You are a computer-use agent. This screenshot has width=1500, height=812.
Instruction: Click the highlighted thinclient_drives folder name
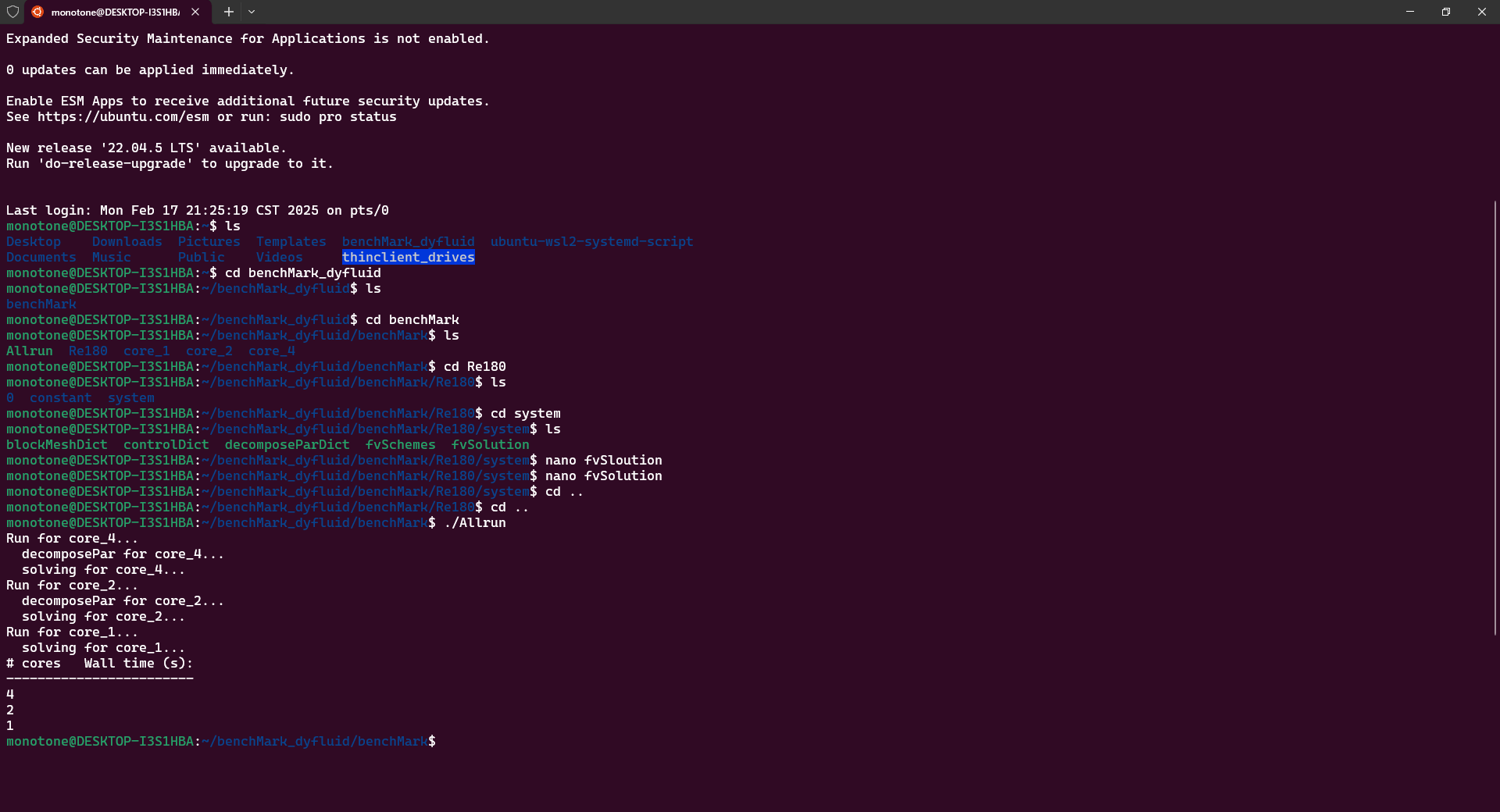tap(408, 258)
